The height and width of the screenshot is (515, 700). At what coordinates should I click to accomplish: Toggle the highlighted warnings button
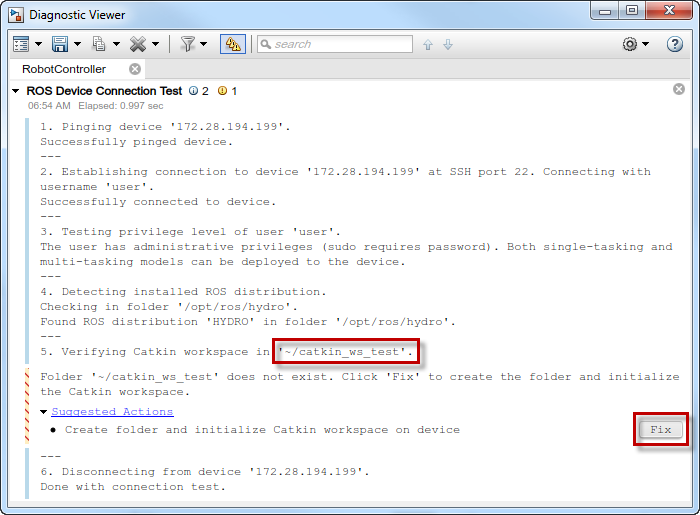pyautogui.click(x=233, y=44)
